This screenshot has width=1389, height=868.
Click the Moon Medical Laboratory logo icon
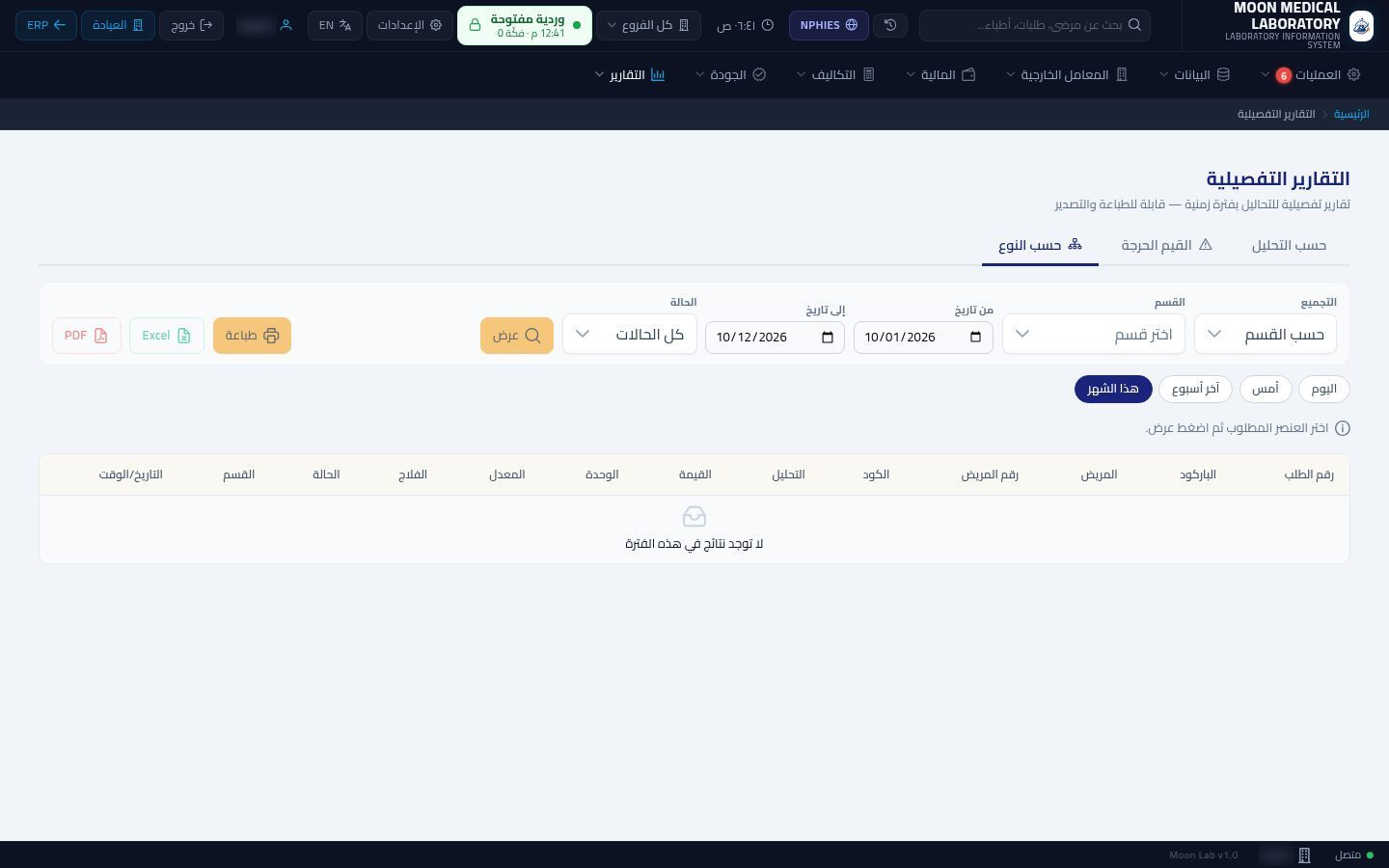click(x=1361, y=26)
